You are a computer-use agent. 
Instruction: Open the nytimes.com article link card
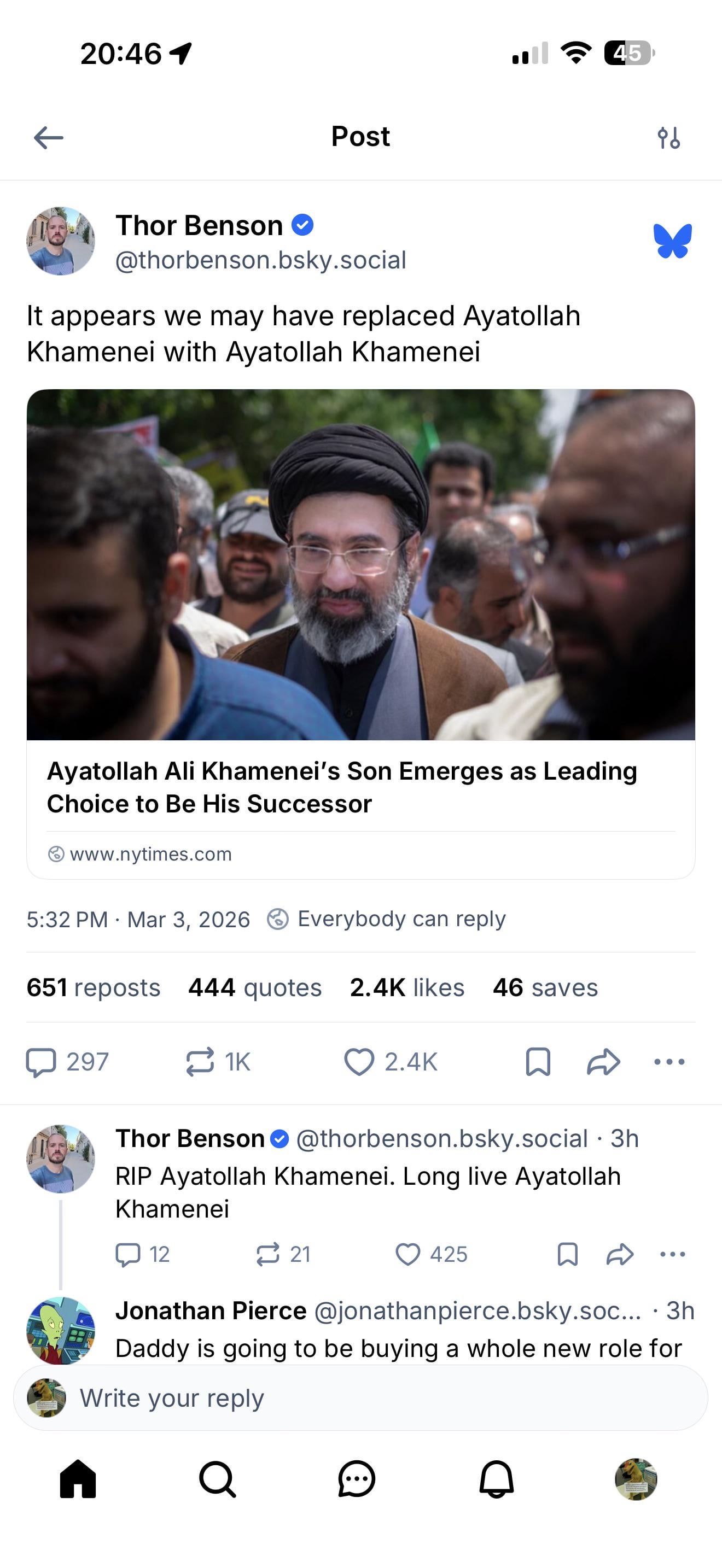[361, 634]
